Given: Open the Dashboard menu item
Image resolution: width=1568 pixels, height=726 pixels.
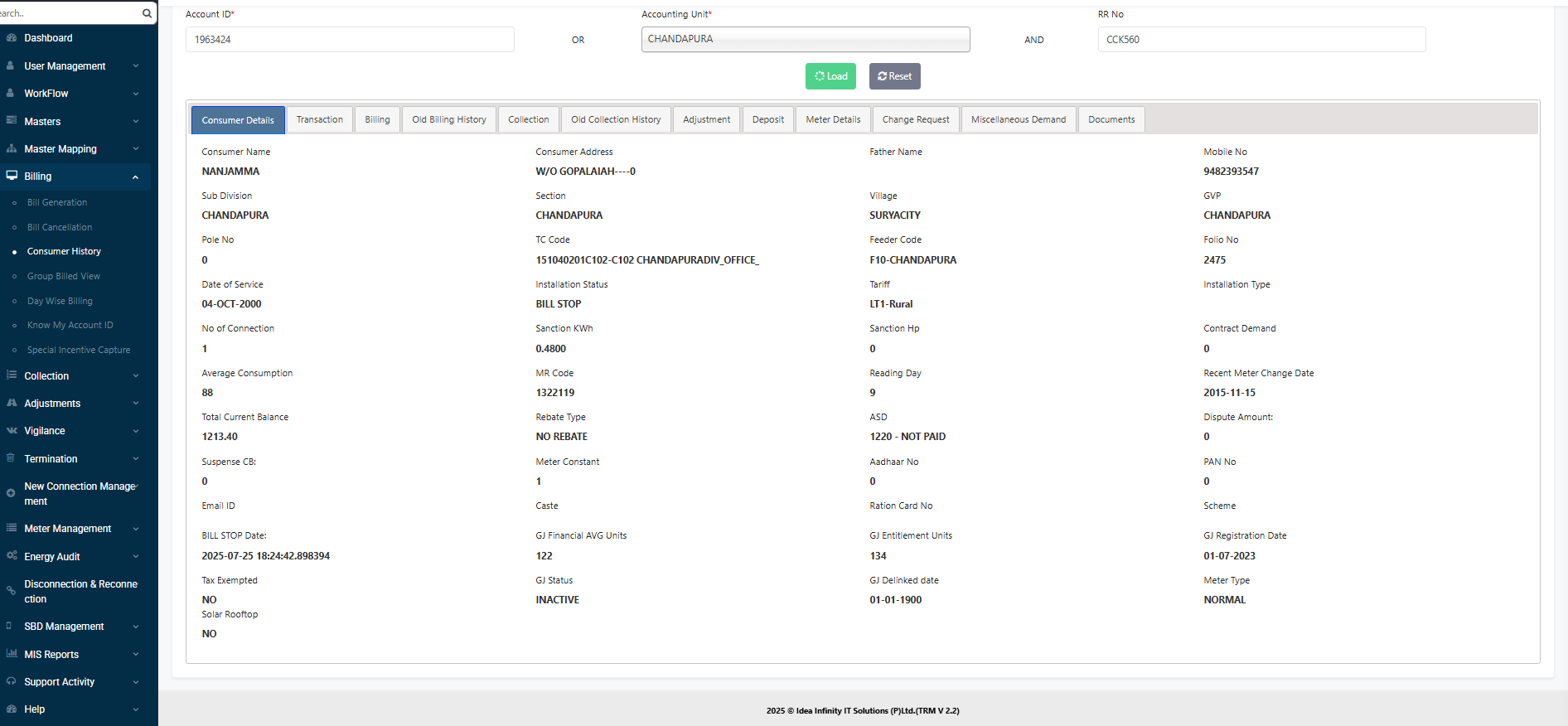Looking at the screenshot, I should (x=48, y=38).
